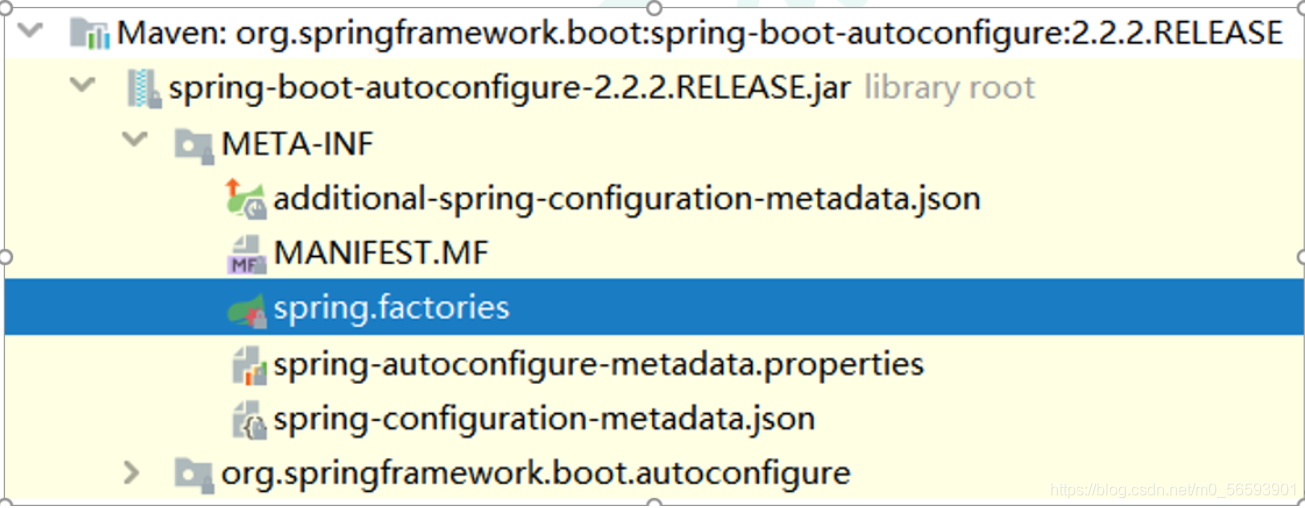Image resolution: width=1305 pixels, height=508 pixels.
Task: Click the MANIFEST.MF file icon
Action: click(x=245, y=254)
